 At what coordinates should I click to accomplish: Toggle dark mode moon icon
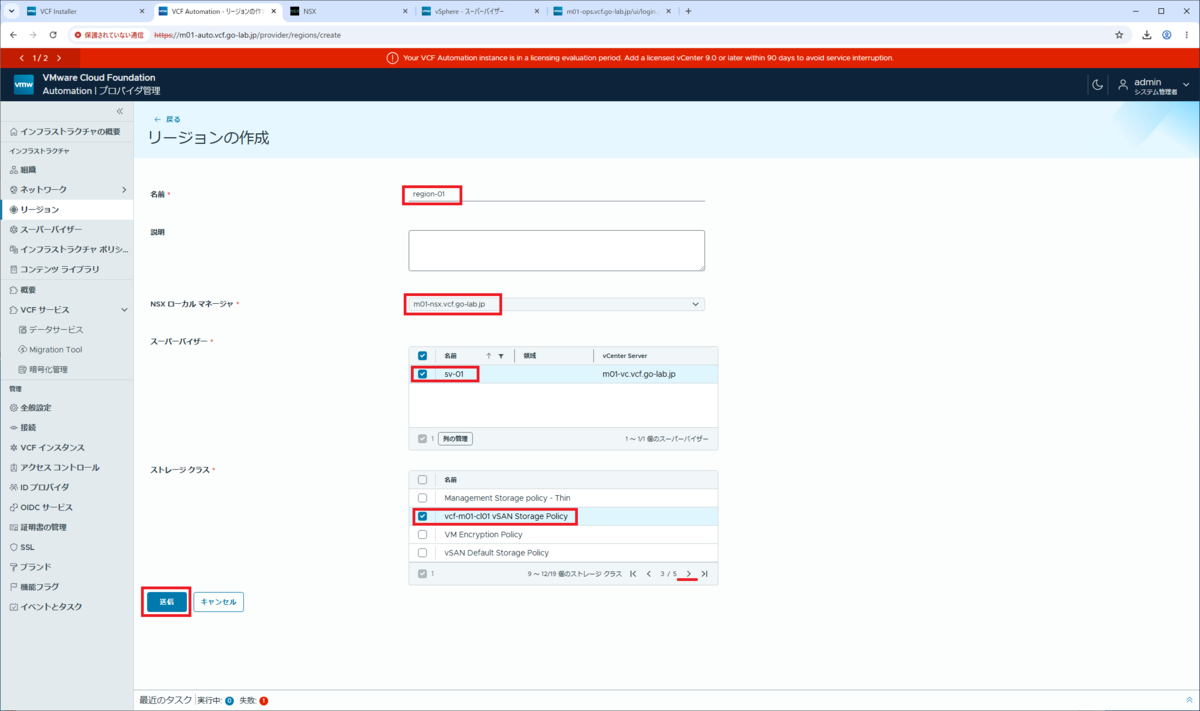coord(1097,85)
